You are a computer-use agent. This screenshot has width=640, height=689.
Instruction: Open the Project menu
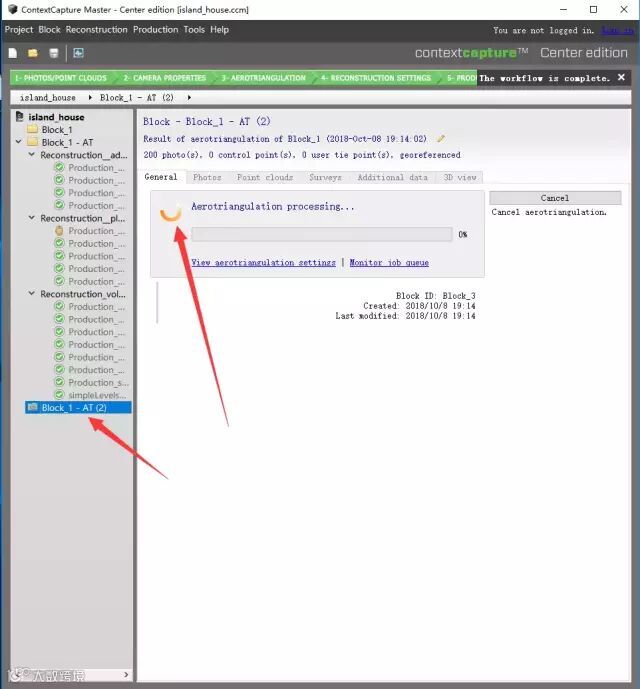tap(19, 30)
